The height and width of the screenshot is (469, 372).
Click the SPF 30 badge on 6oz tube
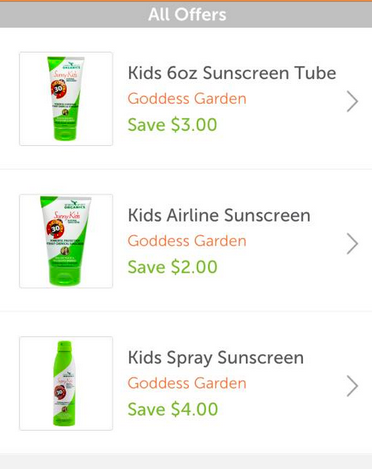point(59,88)
